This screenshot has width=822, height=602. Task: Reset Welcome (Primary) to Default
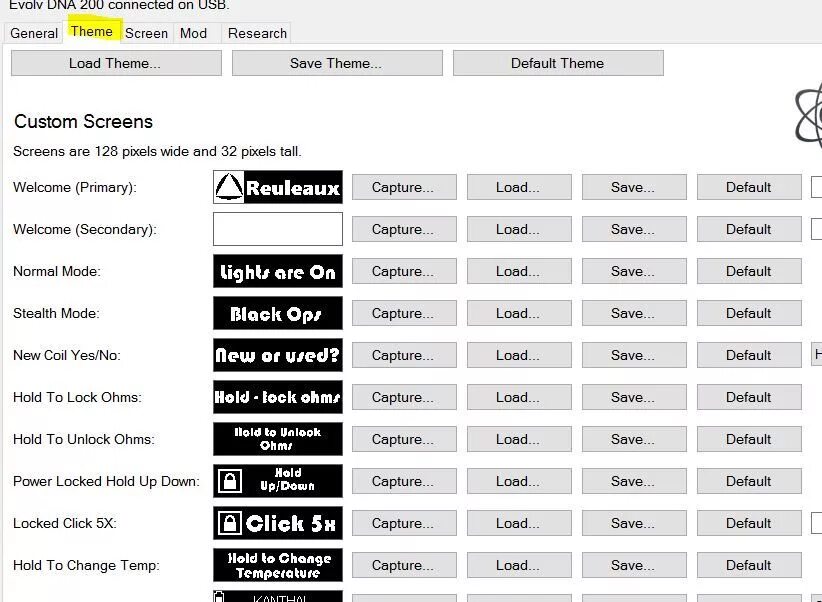pyautogui.click(x=749, y=187)
